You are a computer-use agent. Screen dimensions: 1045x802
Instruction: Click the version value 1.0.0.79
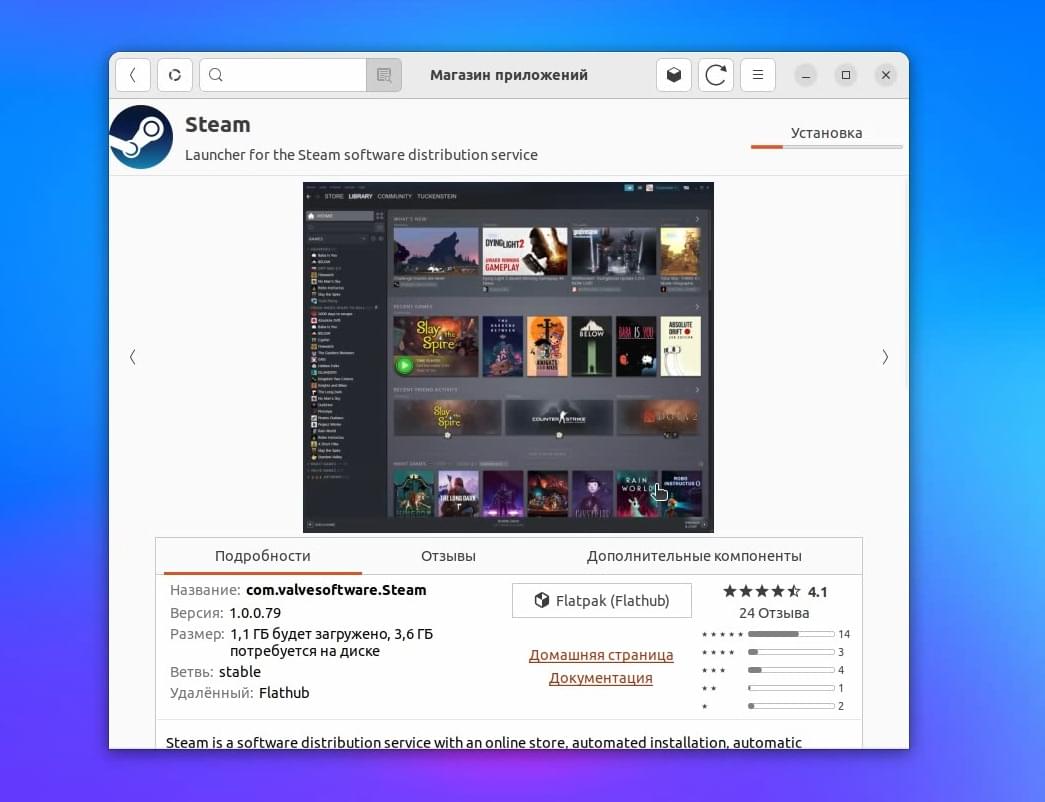click(x=255, y=613)
